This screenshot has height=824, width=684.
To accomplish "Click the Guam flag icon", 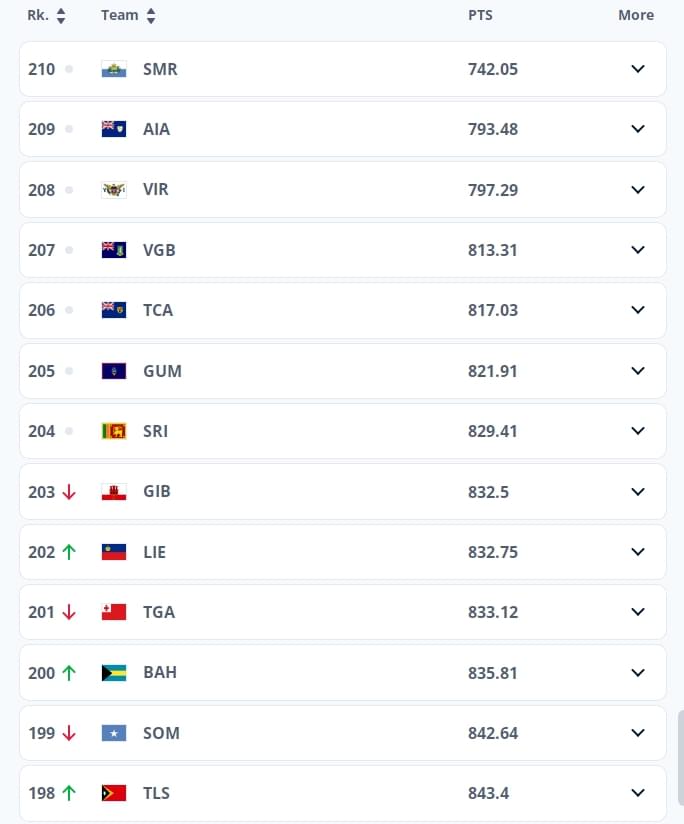I will (x=113, y=371).
